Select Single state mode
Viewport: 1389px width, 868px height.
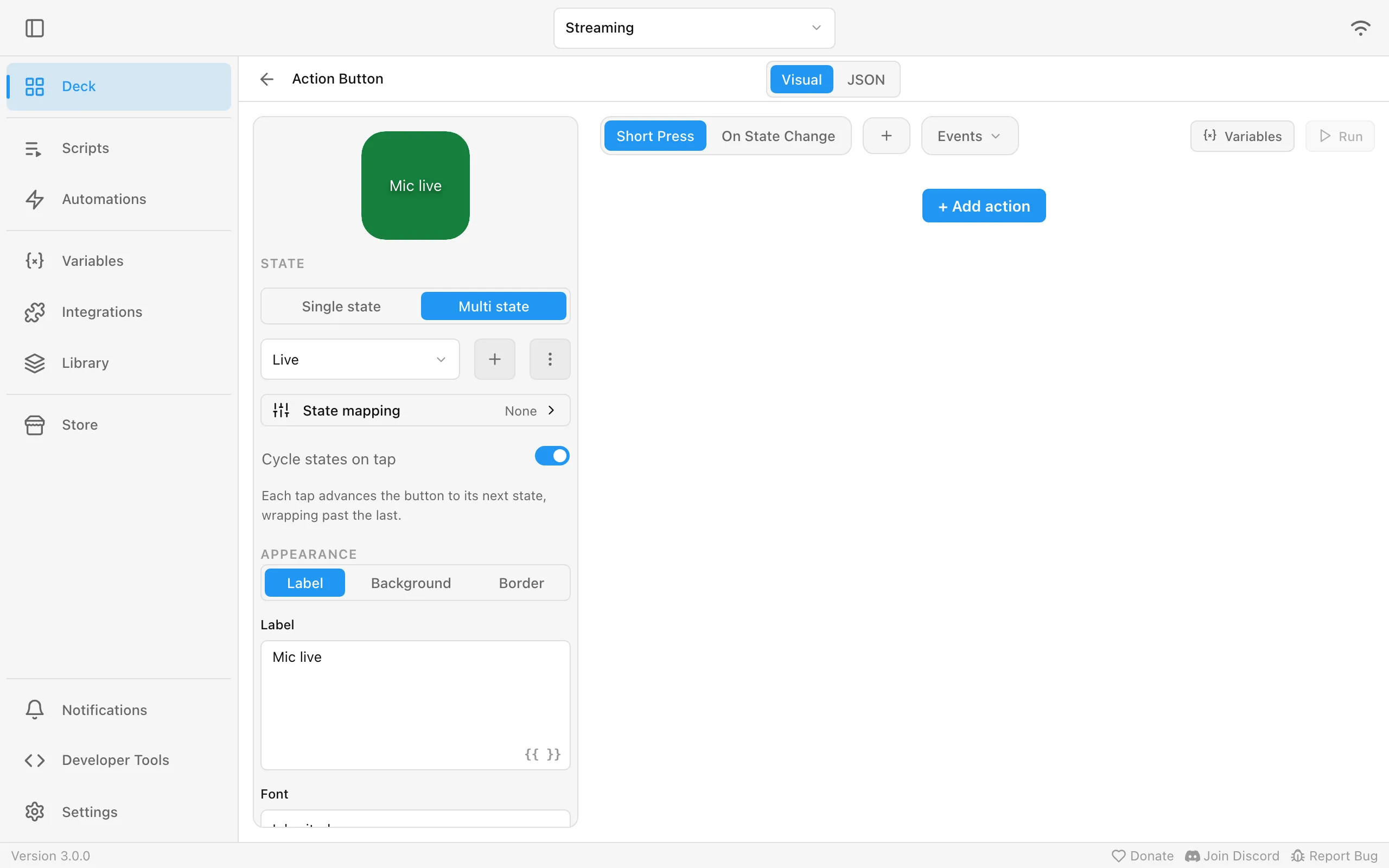click(x=341, y=306)
